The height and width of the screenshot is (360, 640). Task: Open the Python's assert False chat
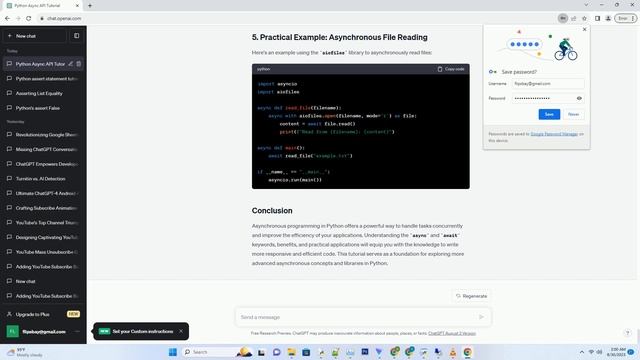click(x=43, y=108)
